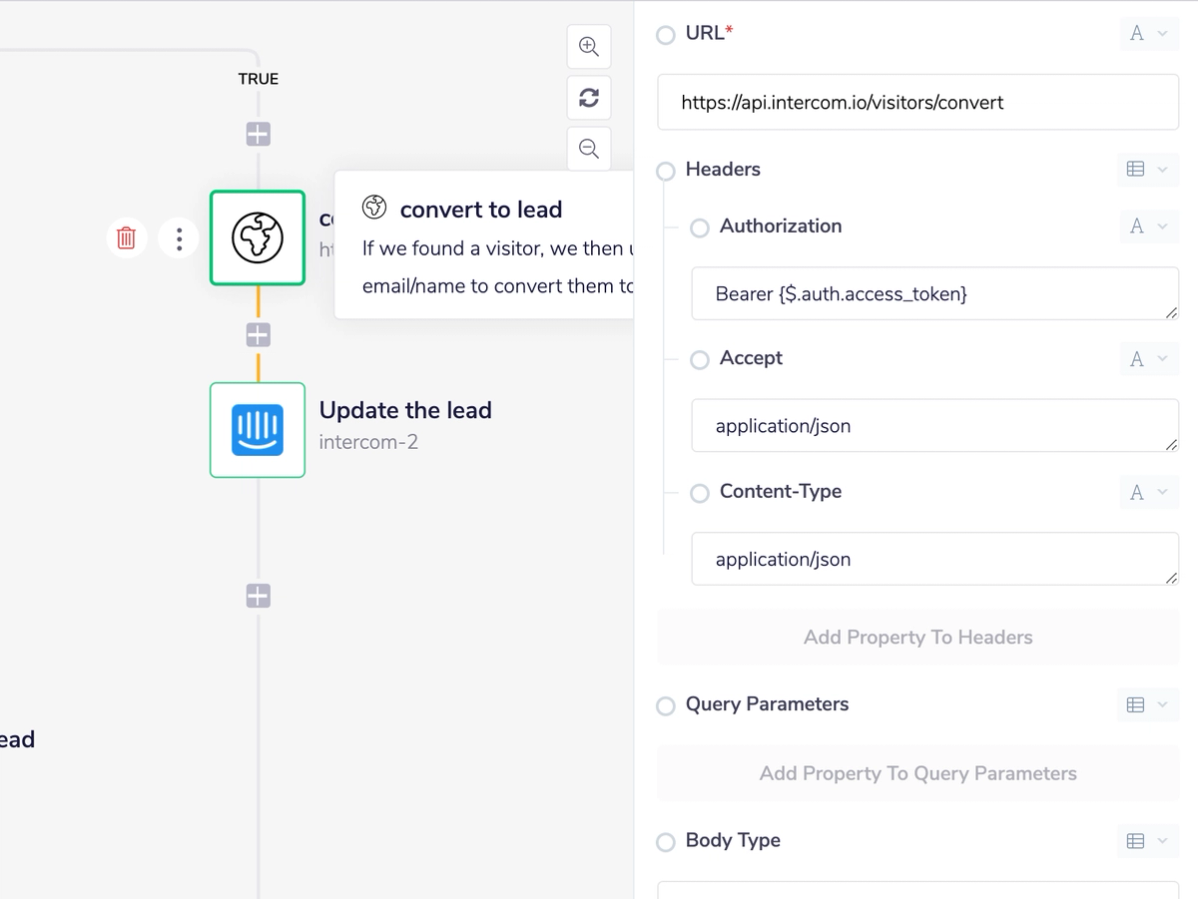1198x899 pixels.
Task: Select the Intercom Update the lead node
Action: 258,430
